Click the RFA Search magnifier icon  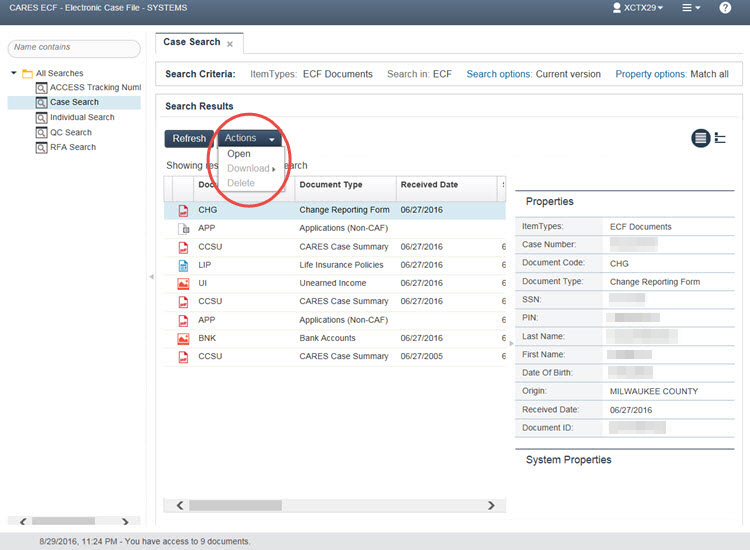point(41,148)
